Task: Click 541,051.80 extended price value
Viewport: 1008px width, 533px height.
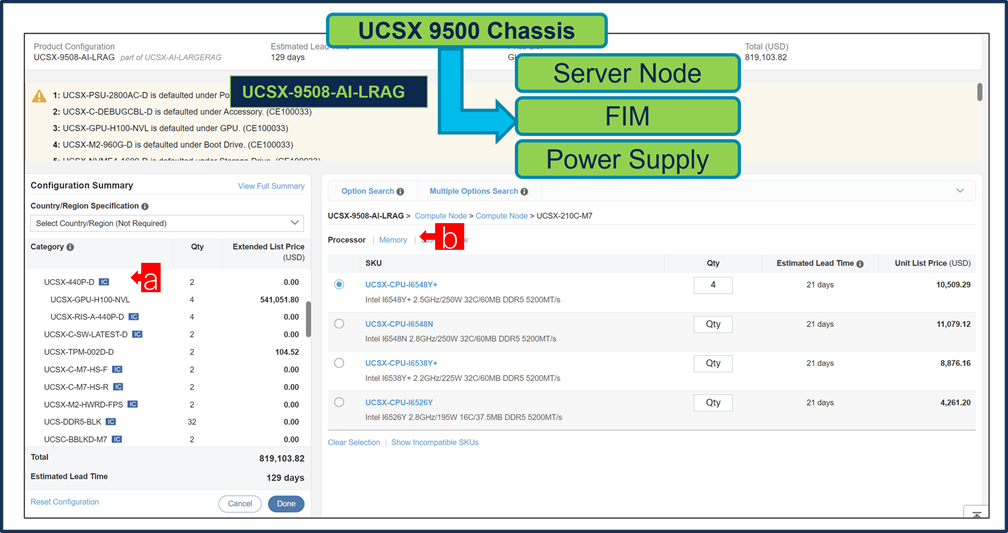Action: (278, 300)
